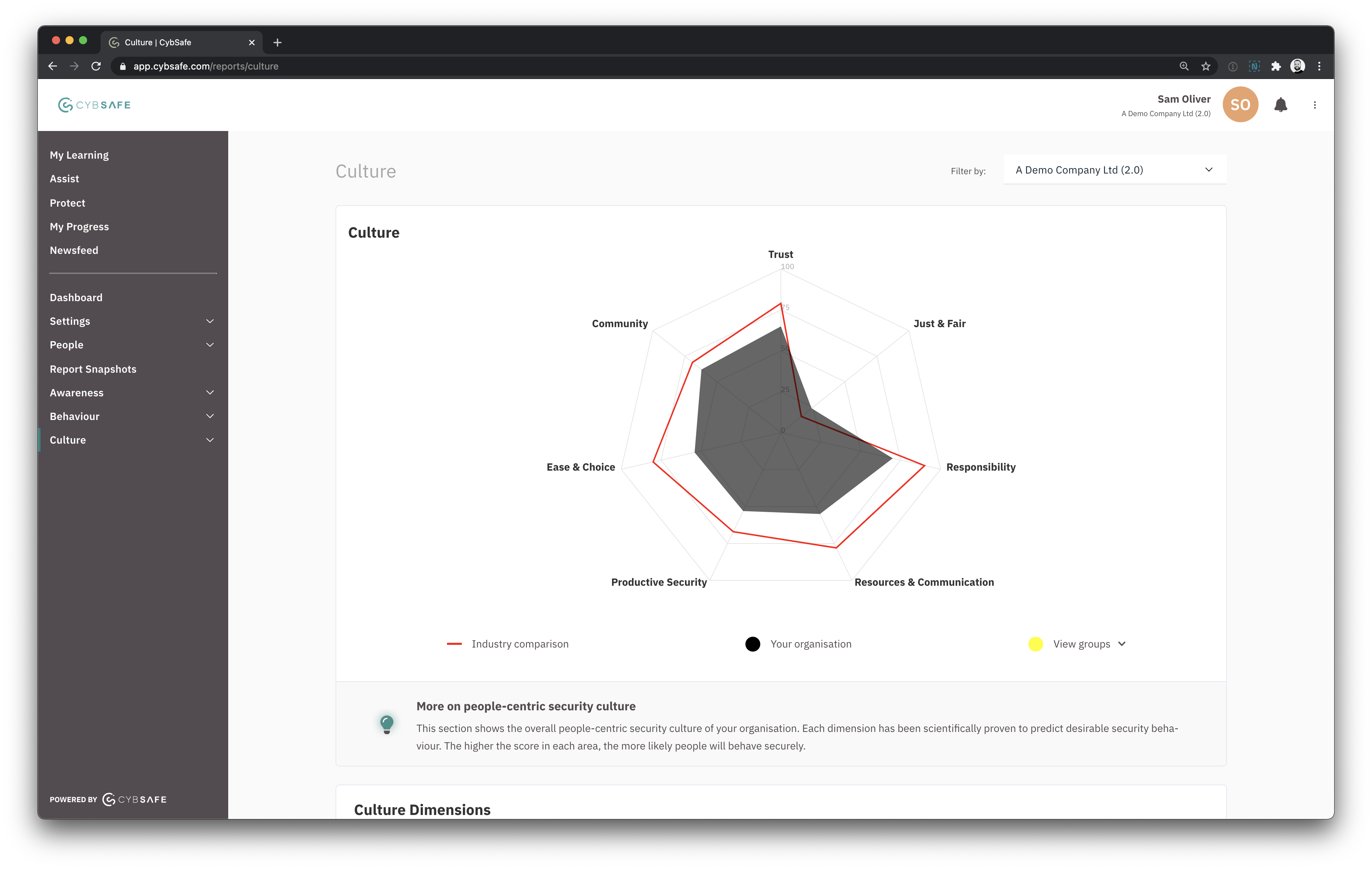Click the lightbulb tip icon
Screen dimensions: 1372x869
[387, 724]
